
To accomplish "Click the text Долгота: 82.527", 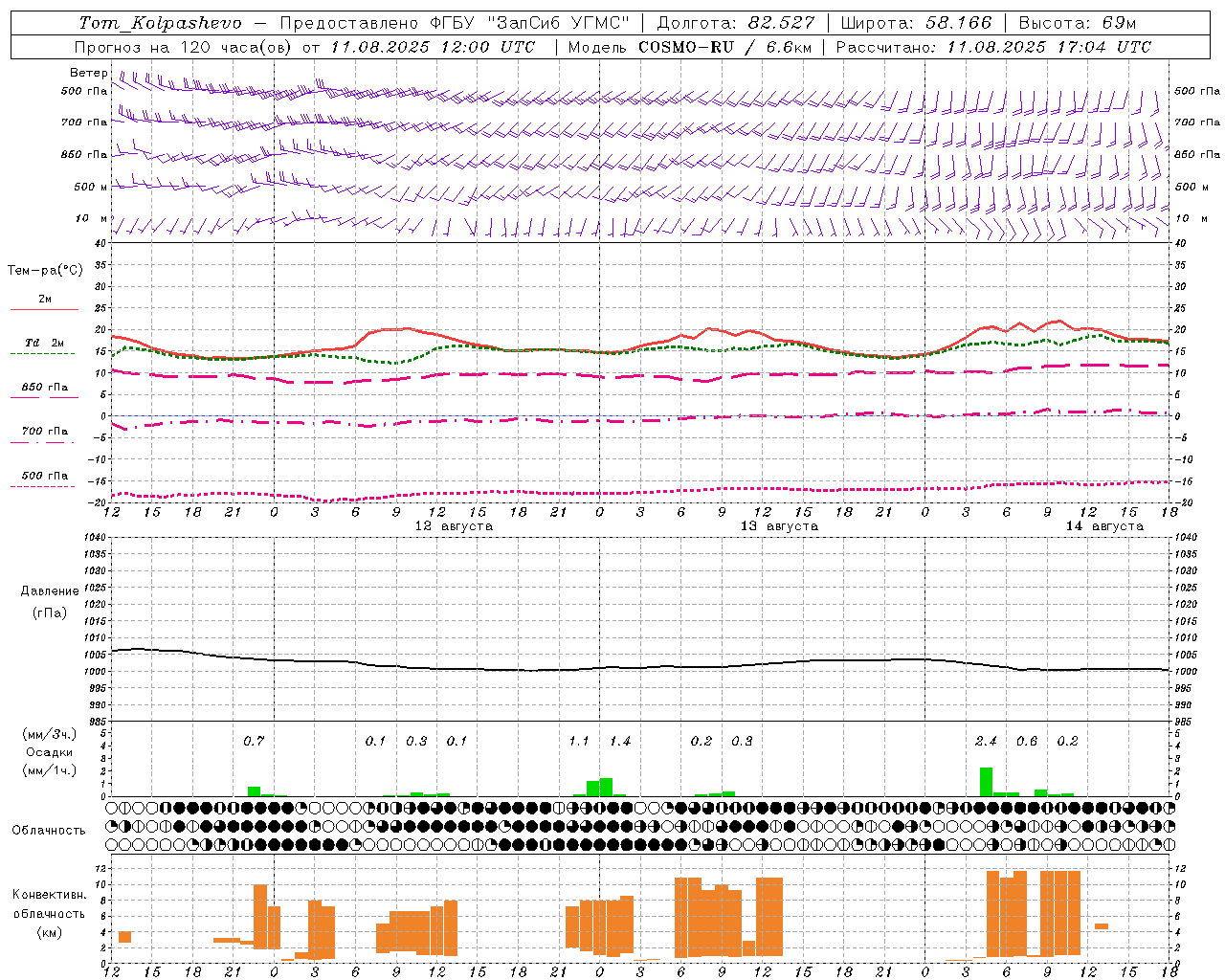I will [x=736, y=23].
